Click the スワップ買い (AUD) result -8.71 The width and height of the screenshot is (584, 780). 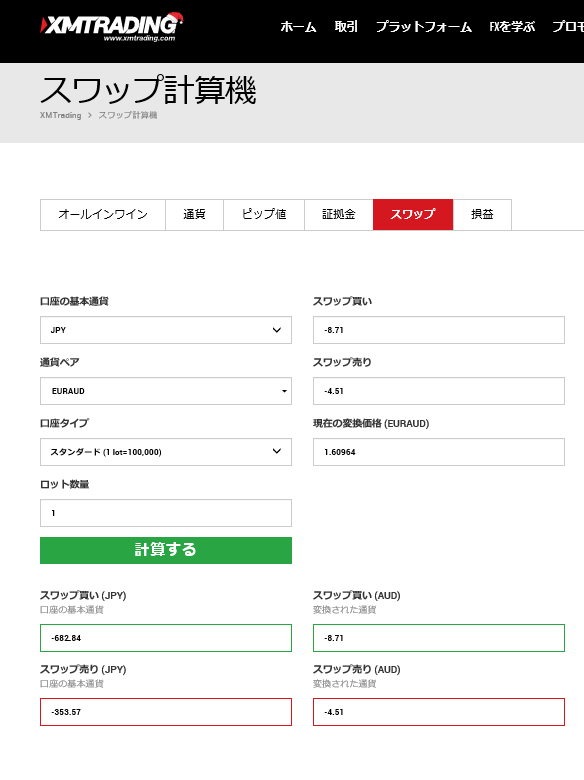click(439, 638)
